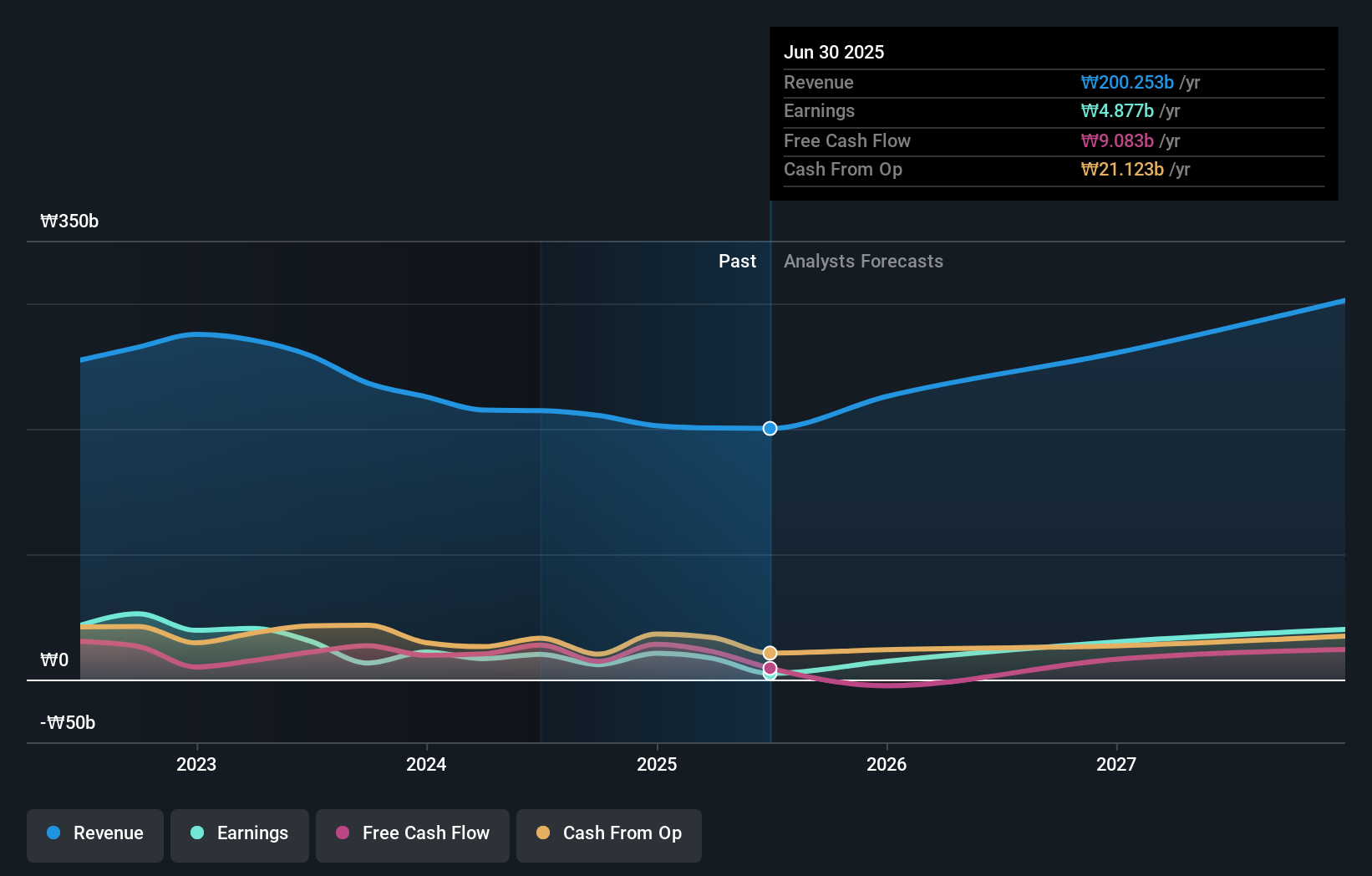Expand the Jun 30 2025 tooltip header
Image resolution: width=1372 pixels, height=876 pixels.
(834, 52)
